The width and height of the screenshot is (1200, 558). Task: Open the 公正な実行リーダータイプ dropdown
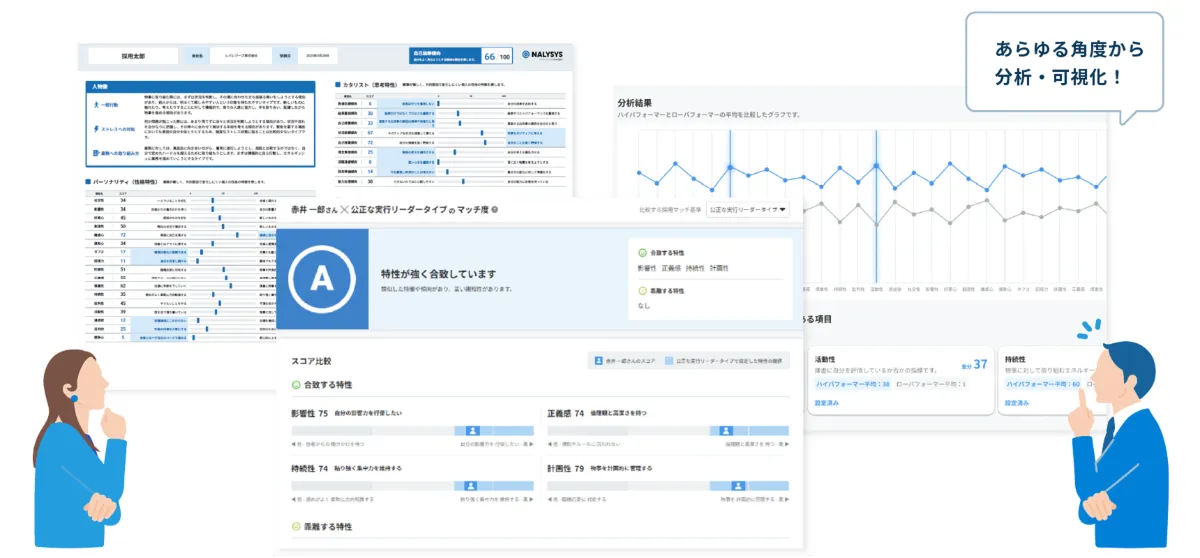pyautogui.click(x=747, y=210)
